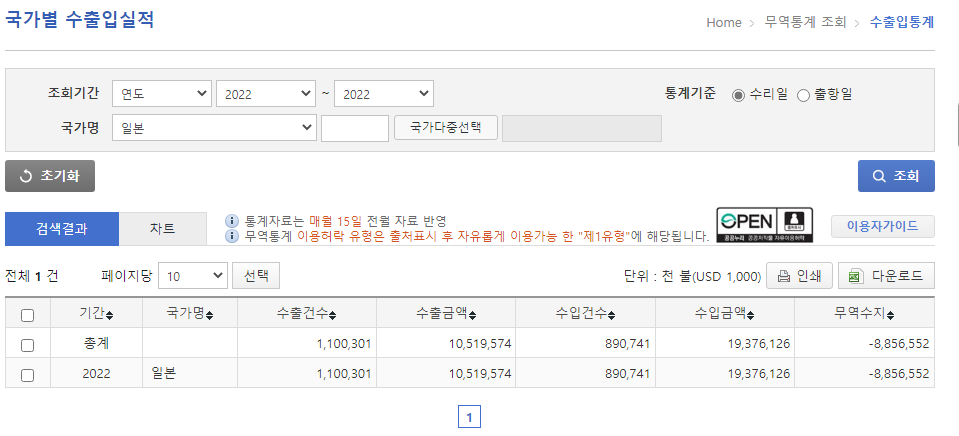Expand the 페이지당 rows-per-page dropdown
The image size is (959, 436).
(192, 276)
